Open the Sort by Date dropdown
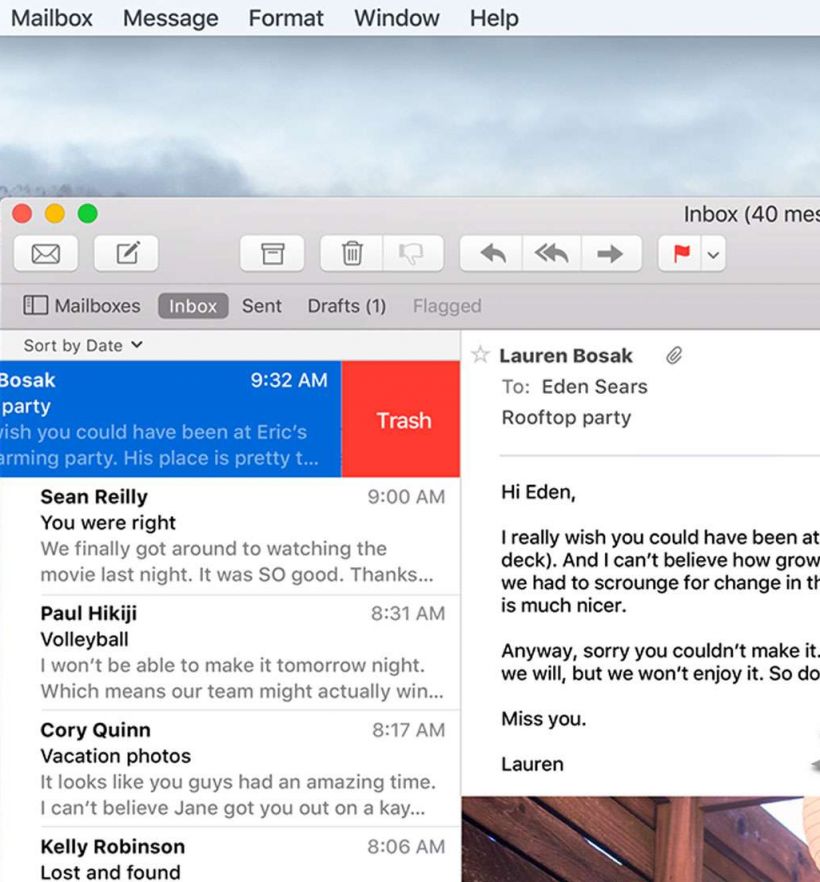Viewport: 820px width, 882px height. (83, 345)
